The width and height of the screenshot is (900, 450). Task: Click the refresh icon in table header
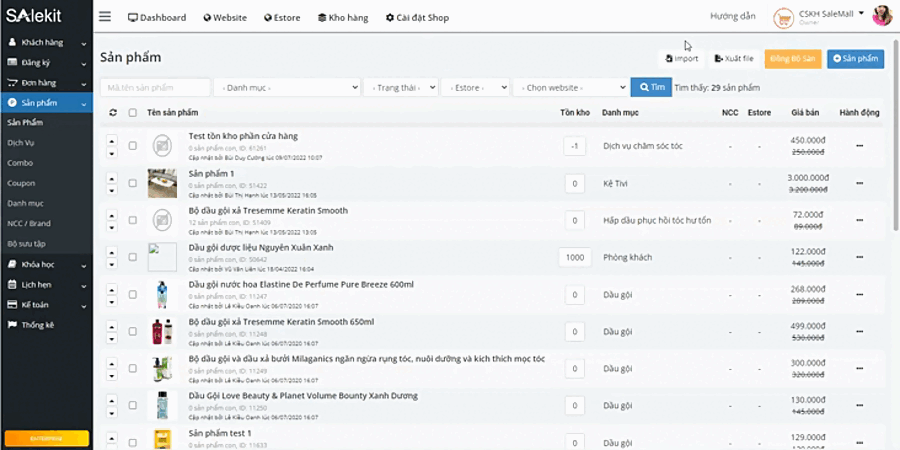112,113
